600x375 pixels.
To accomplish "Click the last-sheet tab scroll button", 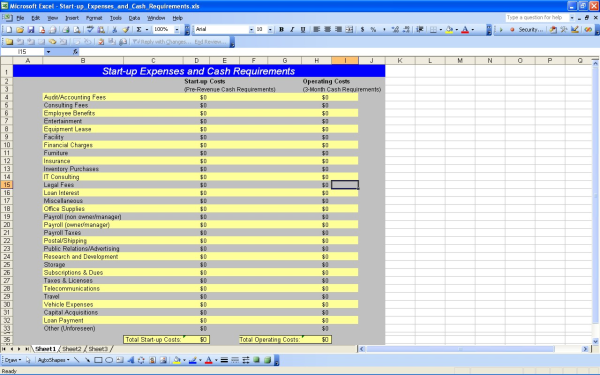I will click(x=26, y=349).
